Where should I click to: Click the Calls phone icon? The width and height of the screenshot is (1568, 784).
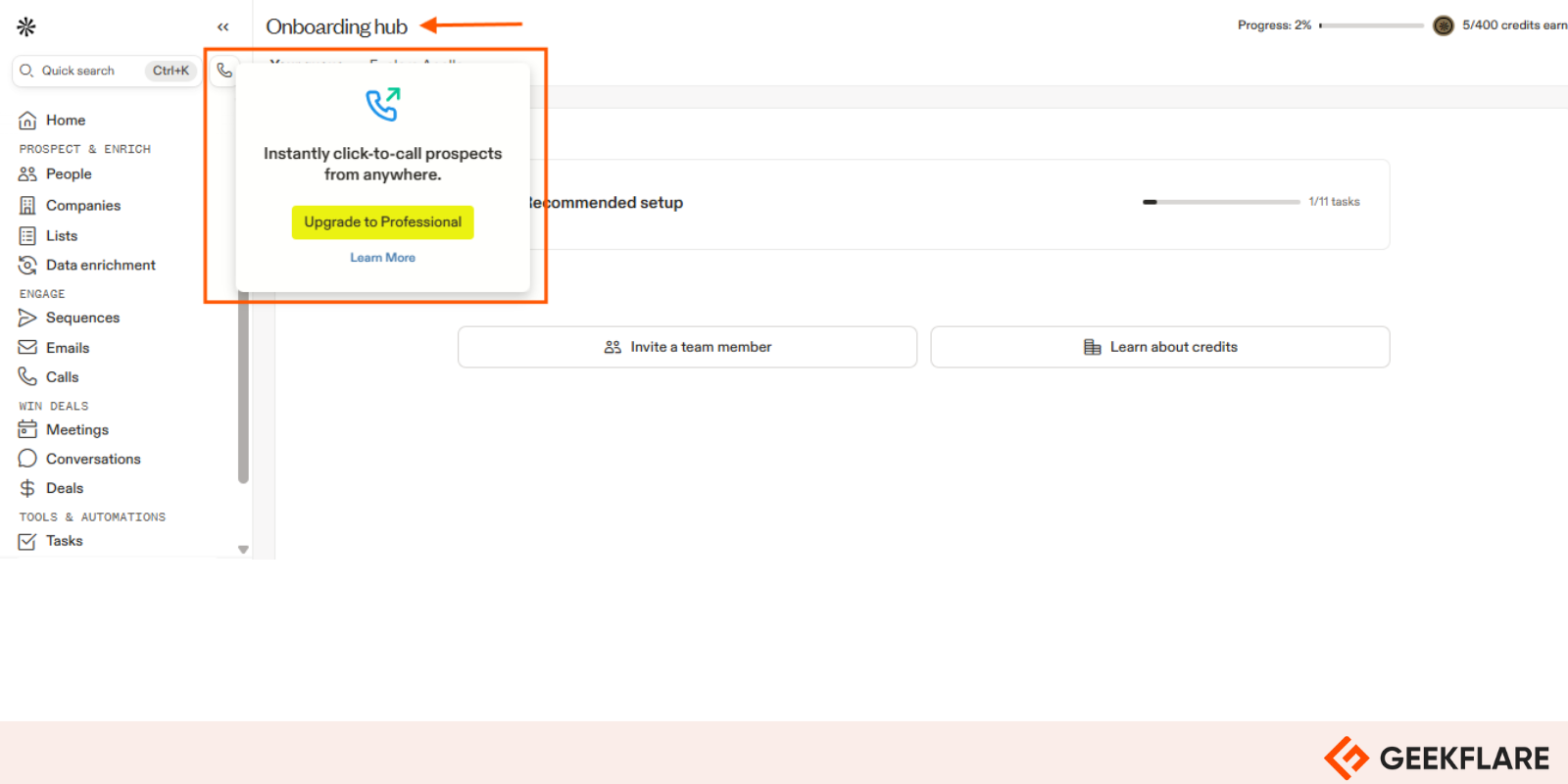pos(27,377)
